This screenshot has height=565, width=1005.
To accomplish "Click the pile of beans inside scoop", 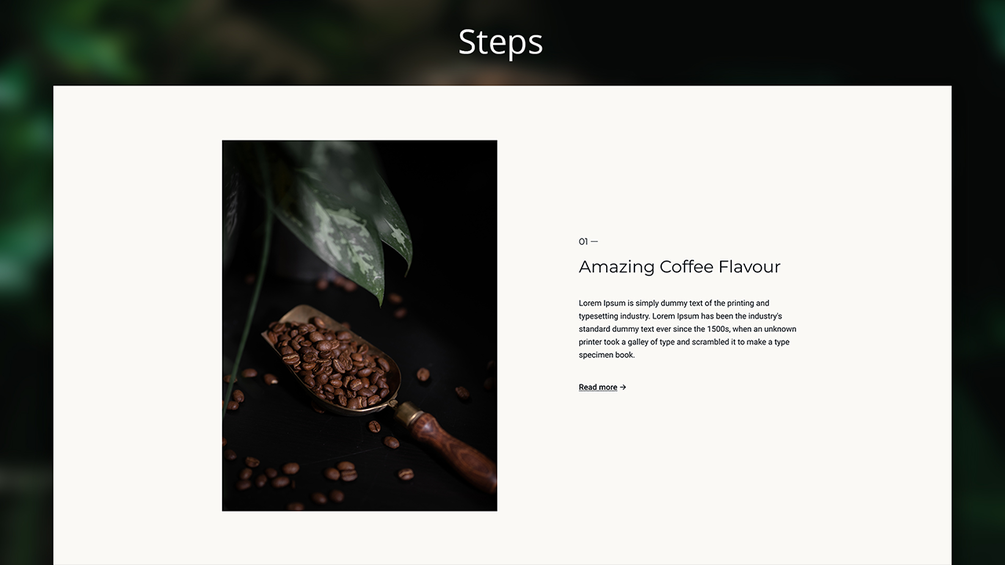I will click(x=335, y=362).
